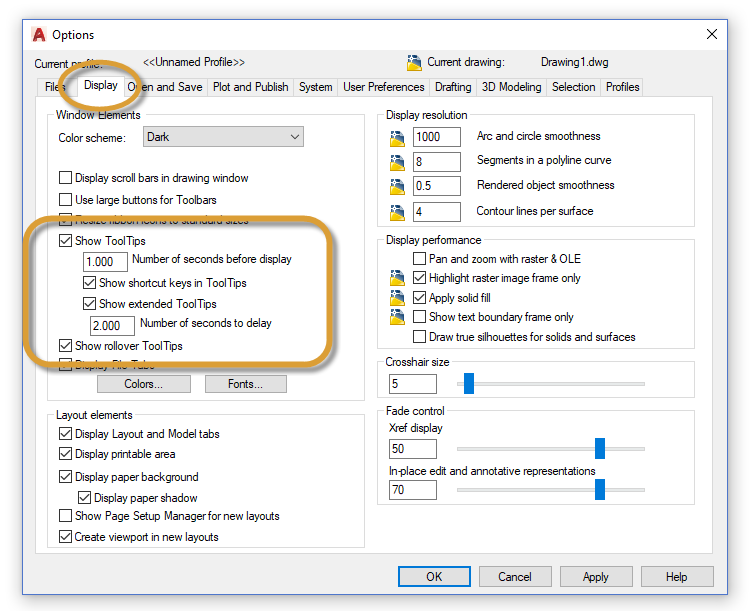Open the Plot and Publish tab
Screen dimensions: 751x611
coord(250,87)
